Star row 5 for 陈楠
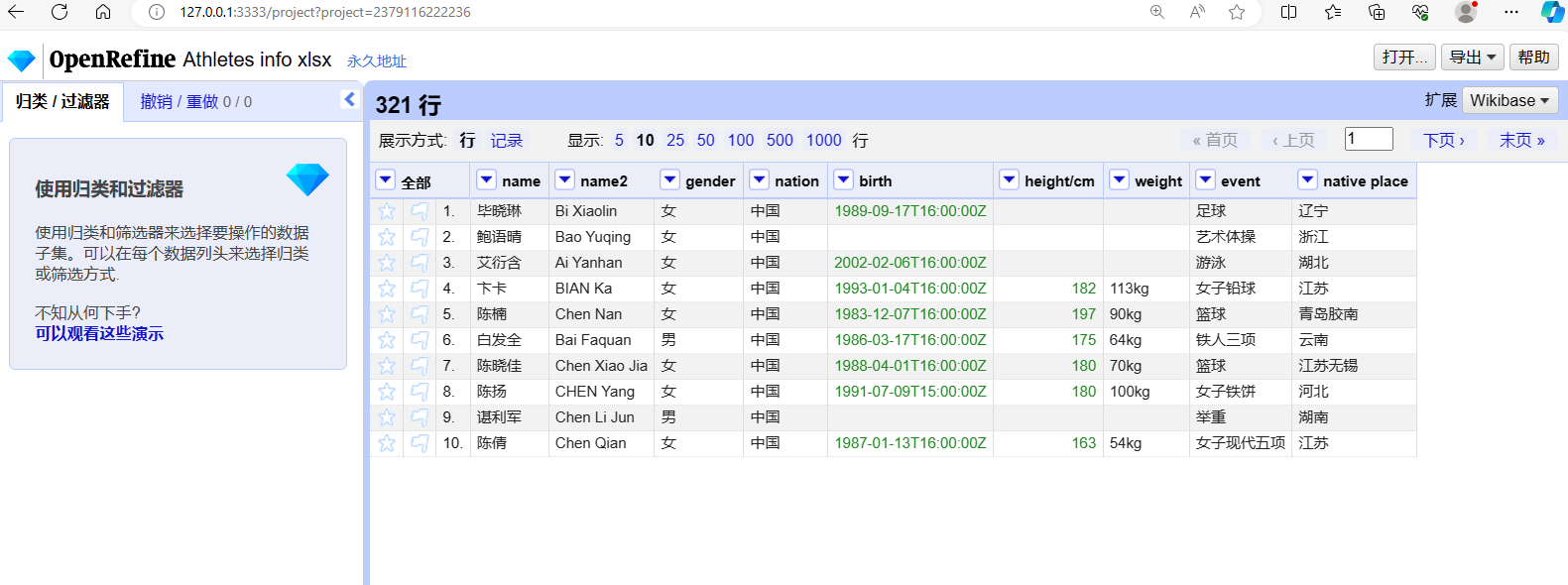Screen dimensions: 1568x585 (x=387, y=314)
